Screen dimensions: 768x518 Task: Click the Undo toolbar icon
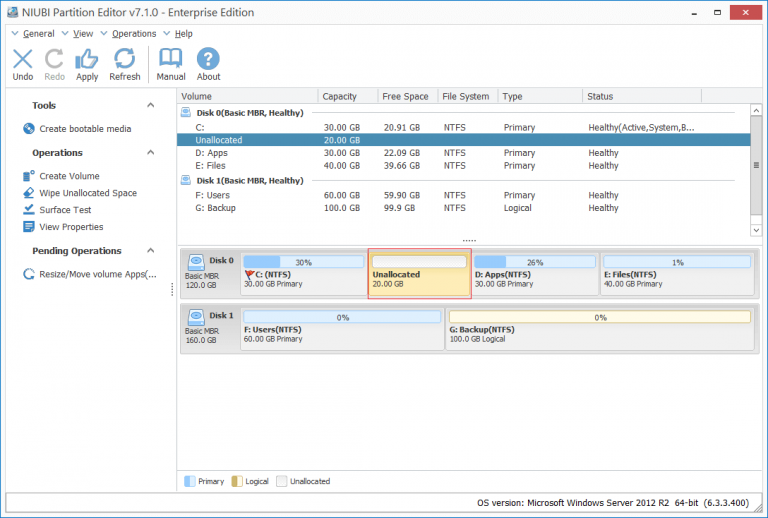click(x=23, y=59)
